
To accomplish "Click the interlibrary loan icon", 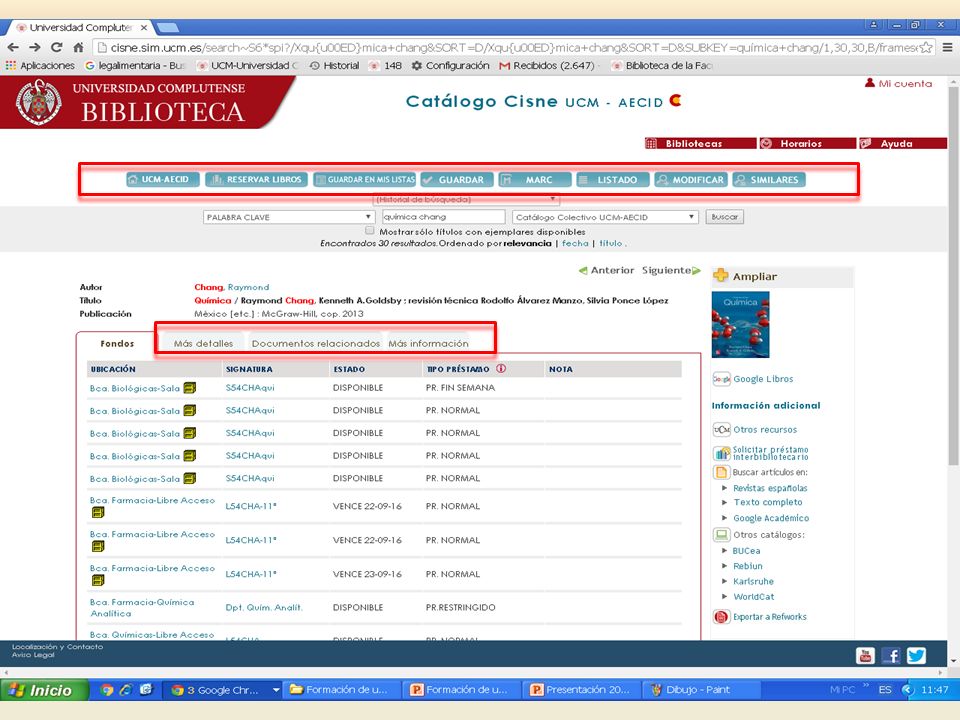I will [x=721, y=454].
